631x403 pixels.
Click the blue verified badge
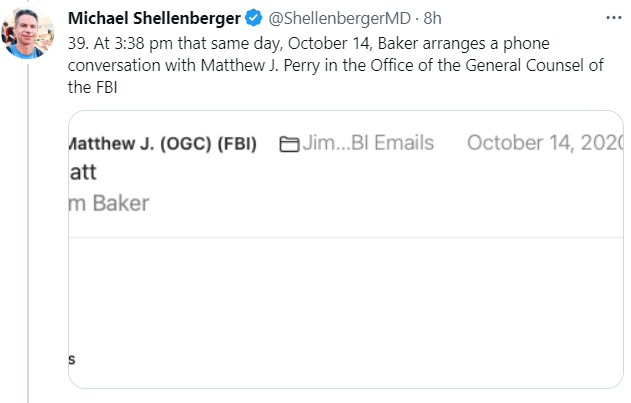click(x=254, y=19)
